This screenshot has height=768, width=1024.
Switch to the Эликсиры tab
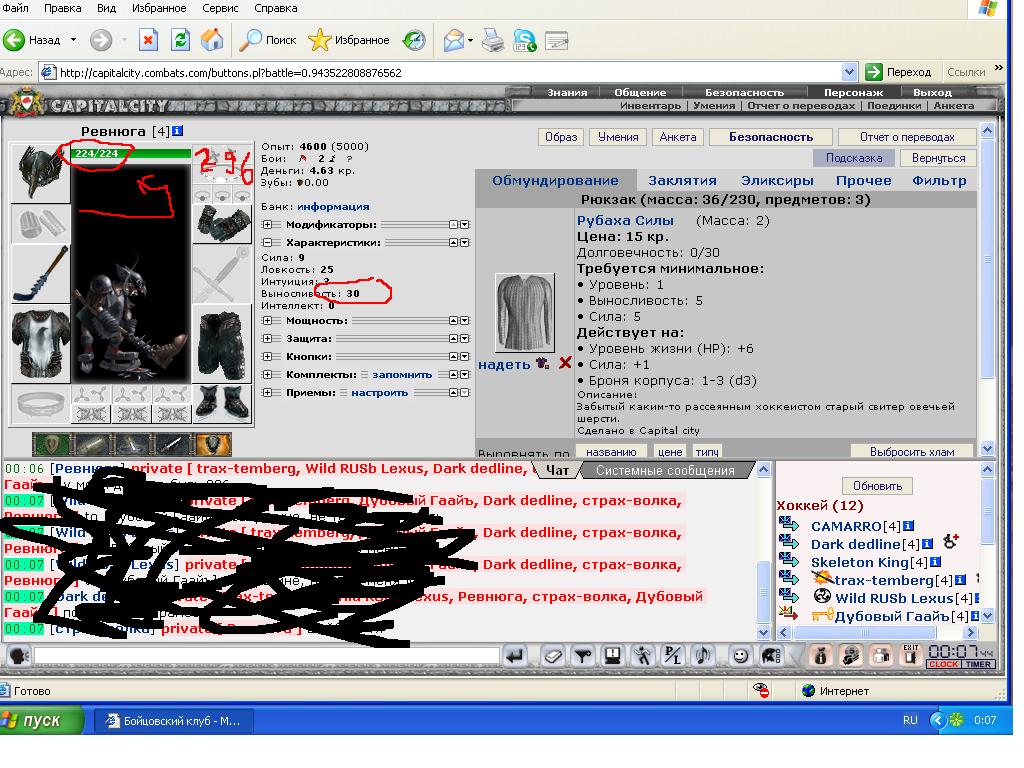pyautogui.click(x=777, y=180)
